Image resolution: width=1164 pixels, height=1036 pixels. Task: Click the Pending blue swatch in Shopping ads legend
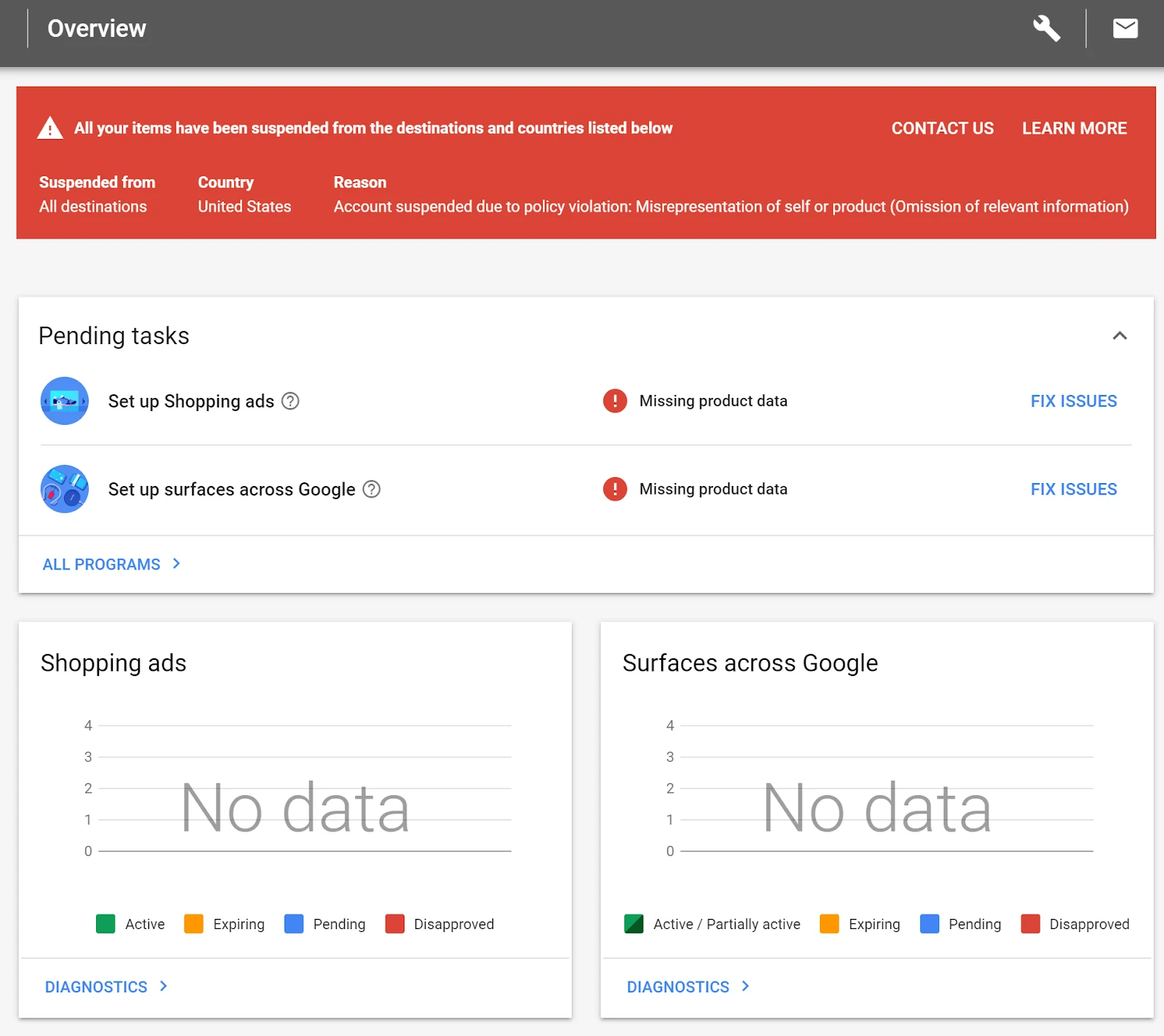point(294,924)
